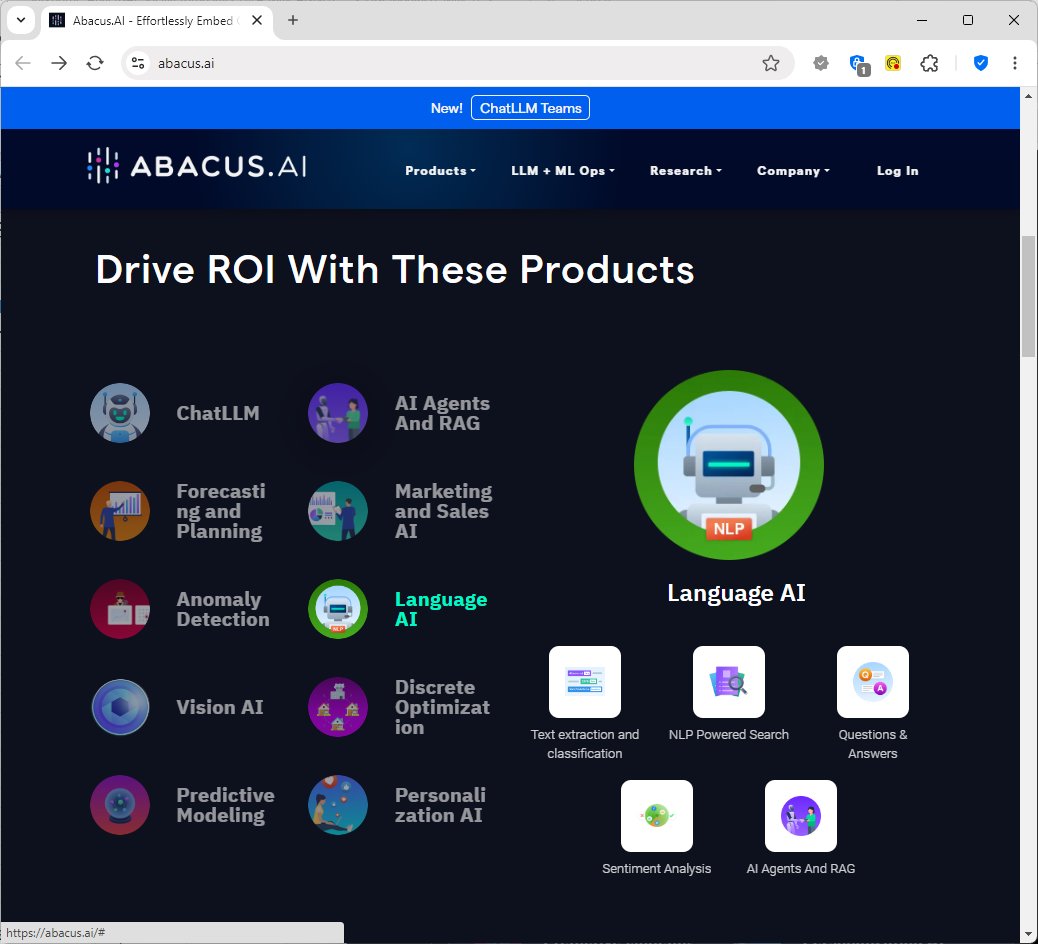Screen dimensions: 1038x944
Task: Click the scrollbar up arrow
Action: (1028, 96)
